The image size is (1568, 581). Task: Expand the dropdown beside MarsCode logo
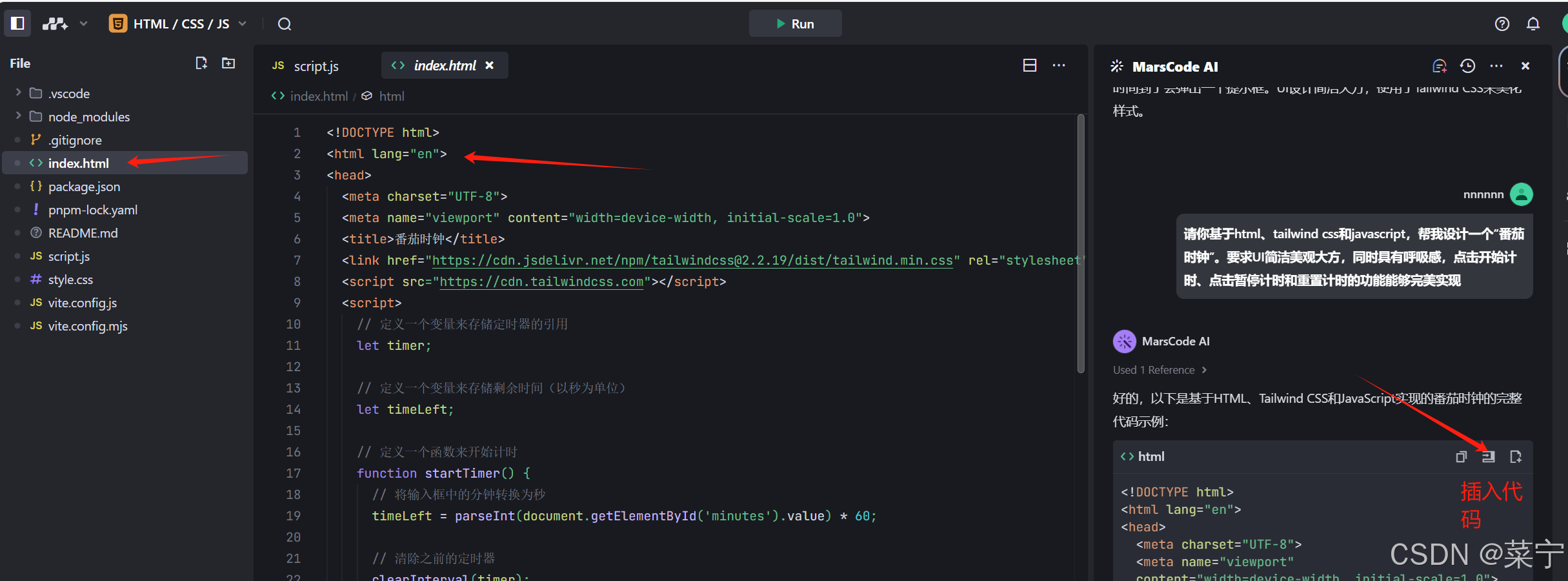tap(83, 24)
